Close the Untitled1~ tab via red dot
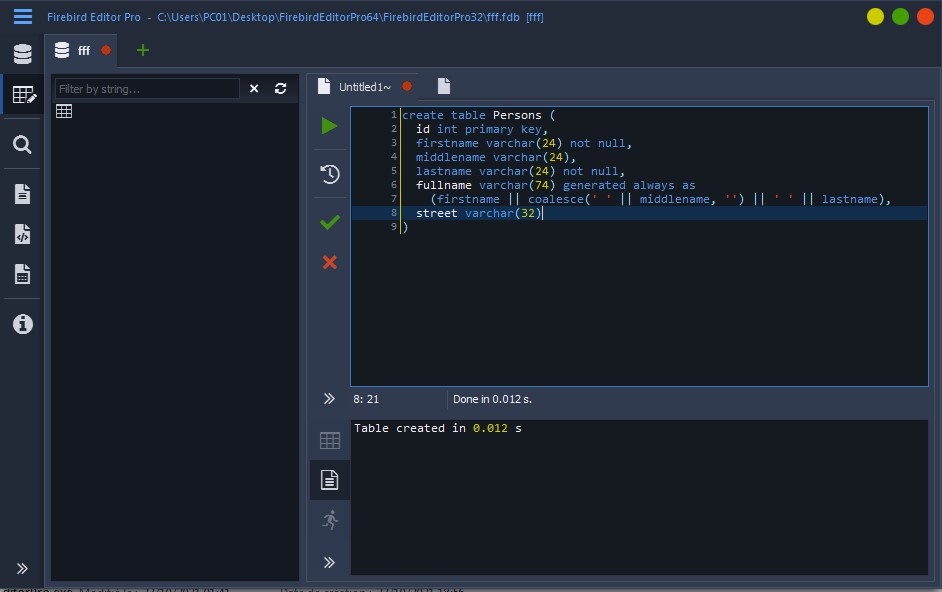The width and height of the screenshot is (942, 592). point(407,87)
